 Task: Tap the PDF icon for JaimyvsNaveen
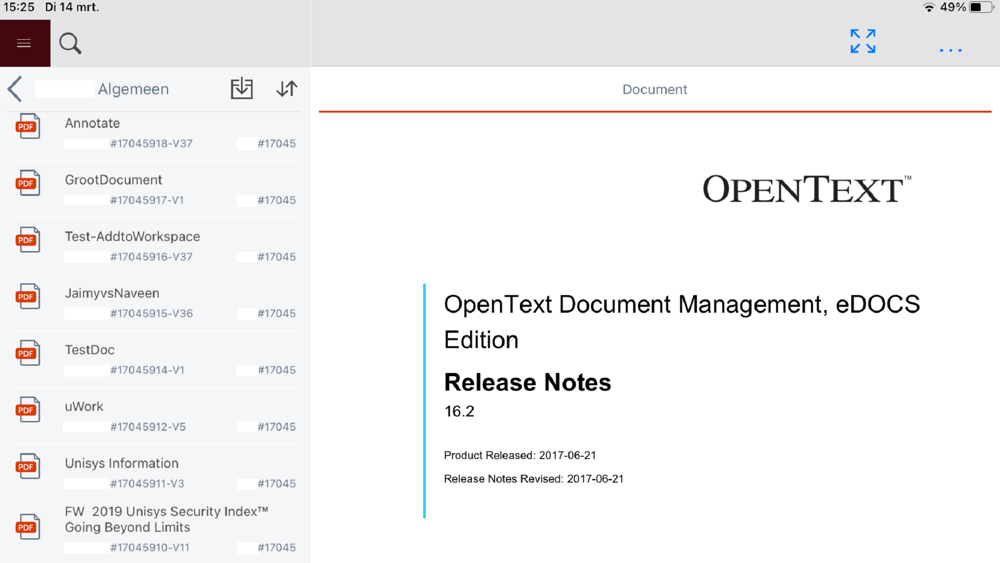coord(27,296)
